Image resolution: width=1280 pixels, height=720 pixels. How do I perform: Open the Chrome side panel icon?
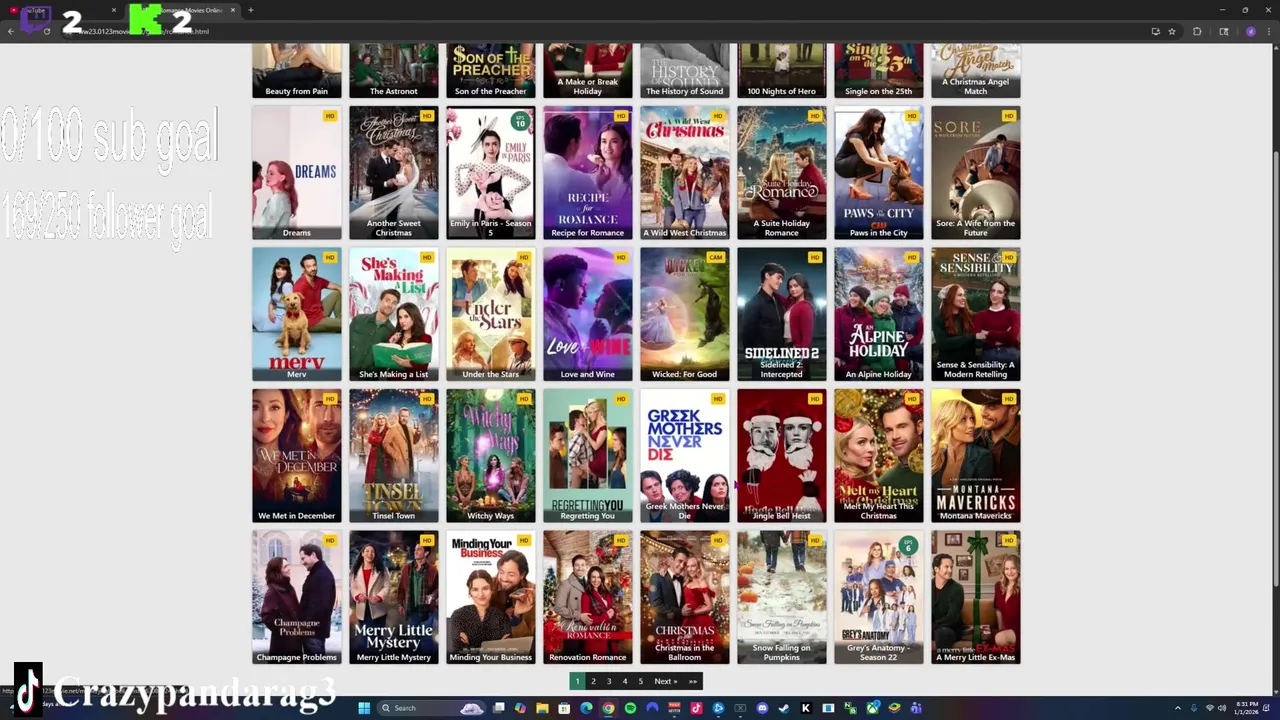click(x=1223, y=31)
